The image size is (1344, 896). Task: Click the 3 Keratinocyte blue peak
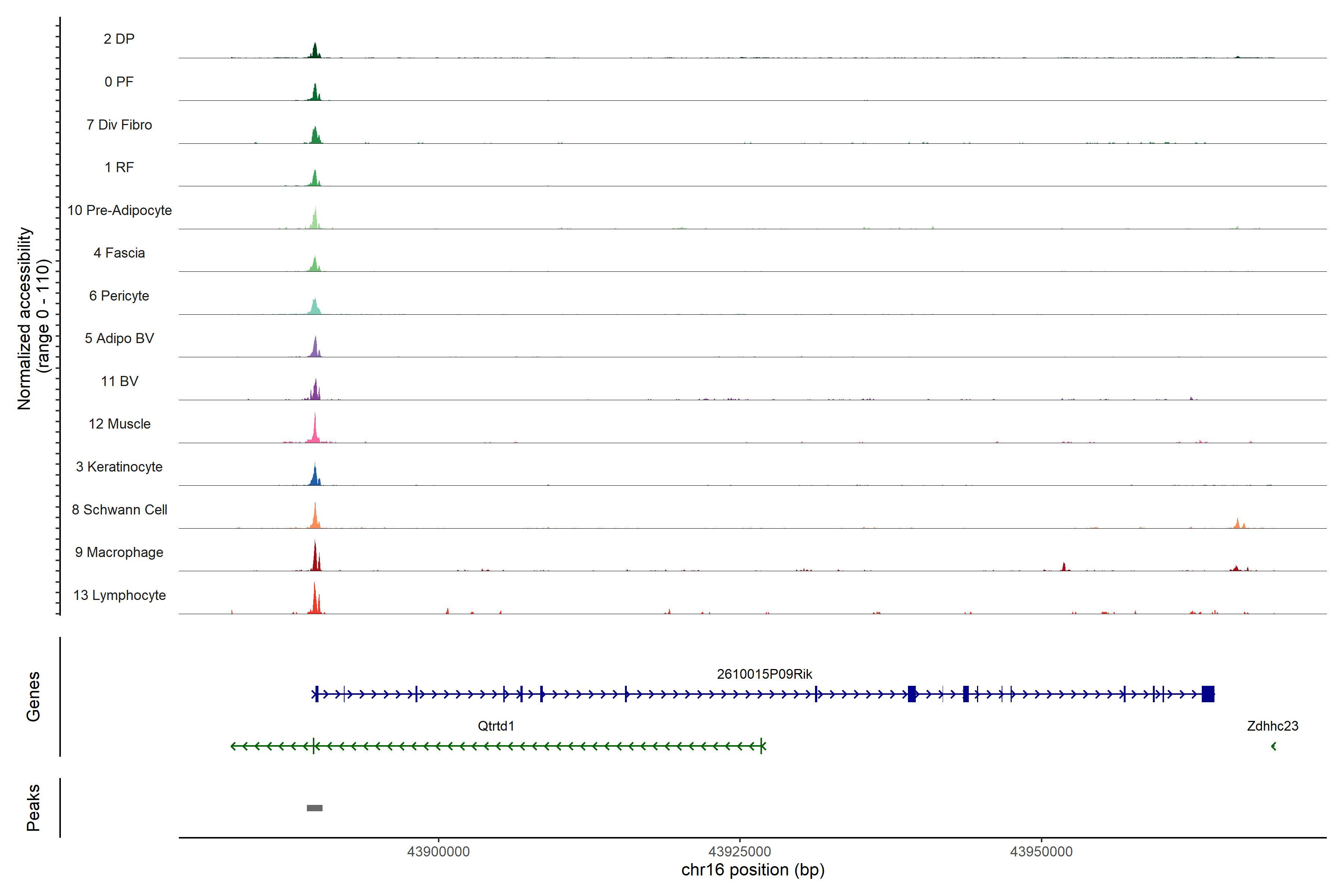315,477
